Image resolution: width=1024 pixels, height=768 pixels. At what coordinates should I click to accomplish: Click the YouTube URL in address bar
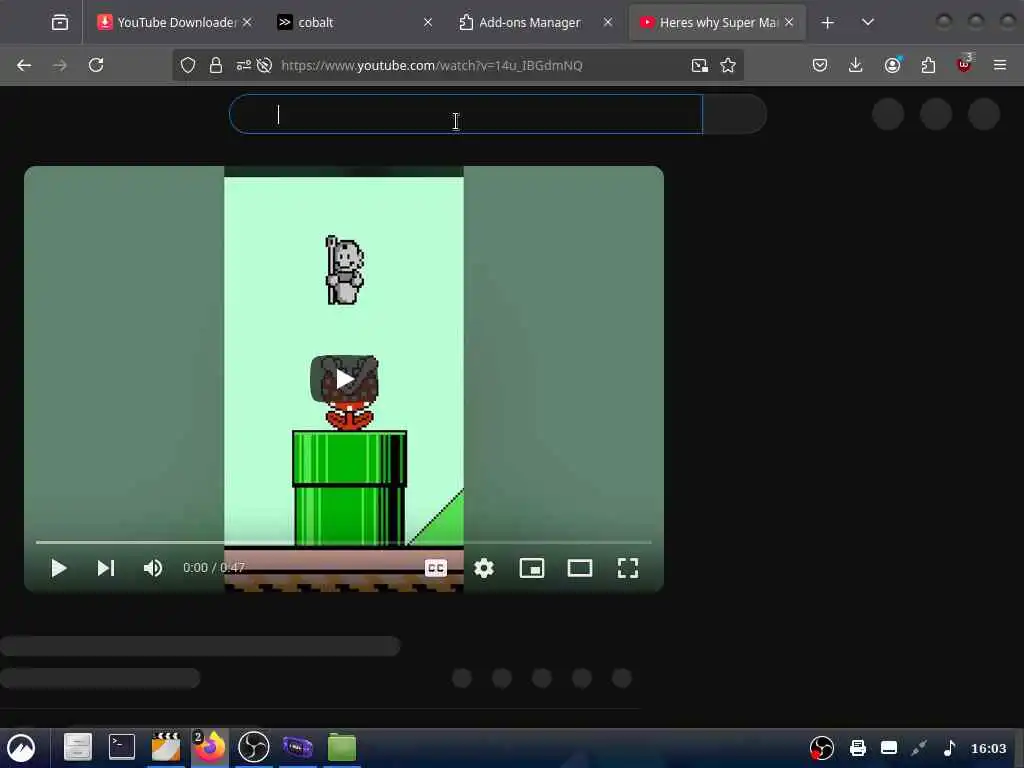pos(432,65)
